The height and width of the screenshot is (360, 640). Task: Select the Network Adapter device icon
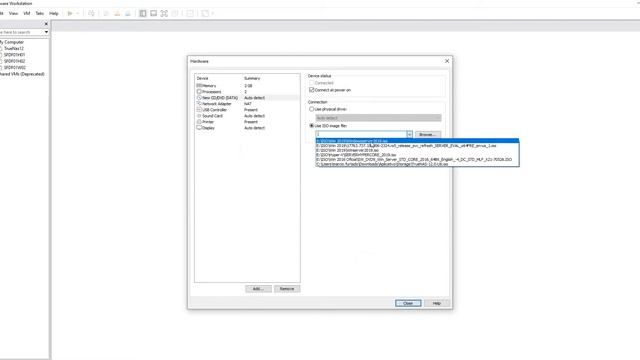point(199,104)
